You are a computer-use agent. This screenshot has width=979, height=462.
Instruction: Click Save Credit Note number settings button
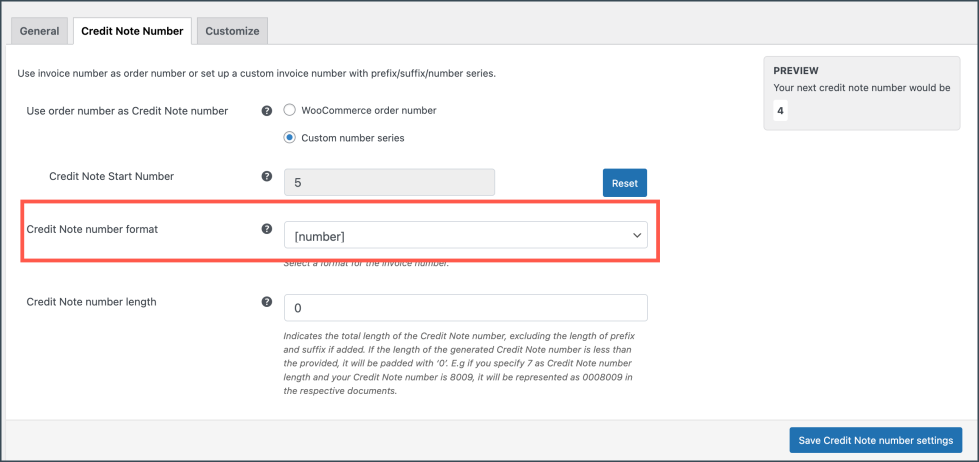point(875,441)
